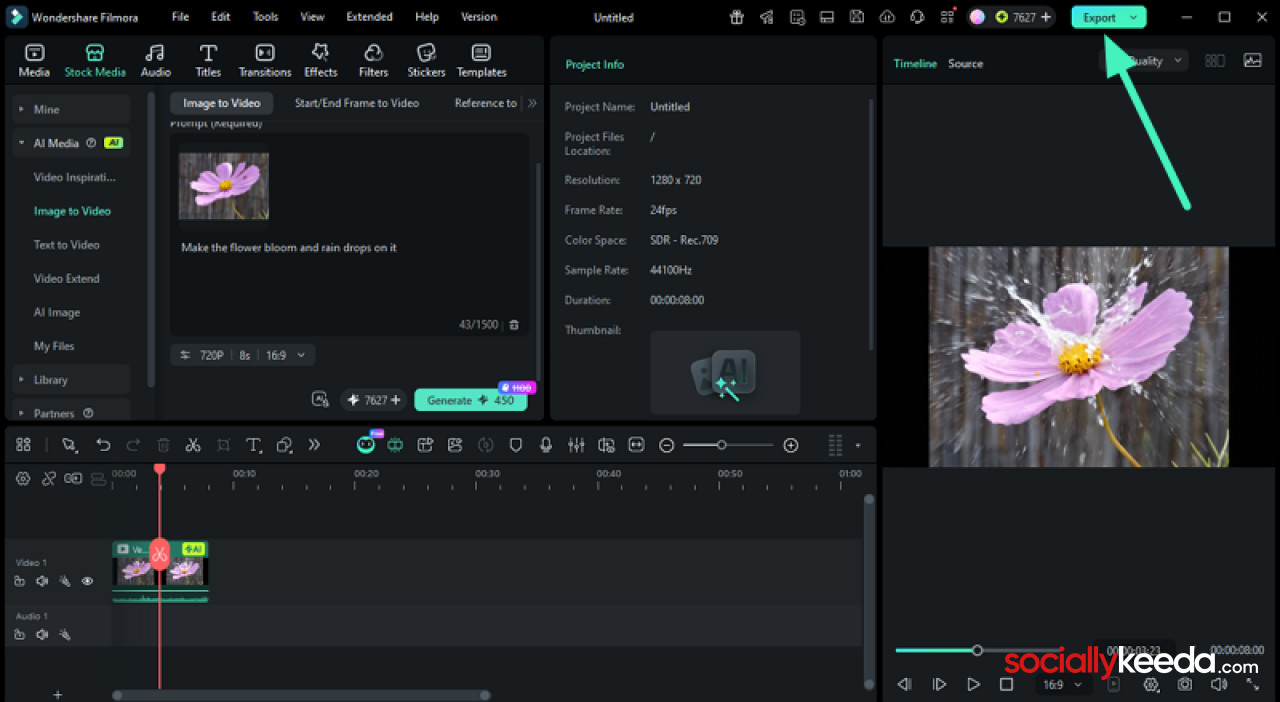The width and height of the screenshot is (1280, 702).
Task: Zoom out the timeline with minus icon
Action: click(x=667, y=445)
